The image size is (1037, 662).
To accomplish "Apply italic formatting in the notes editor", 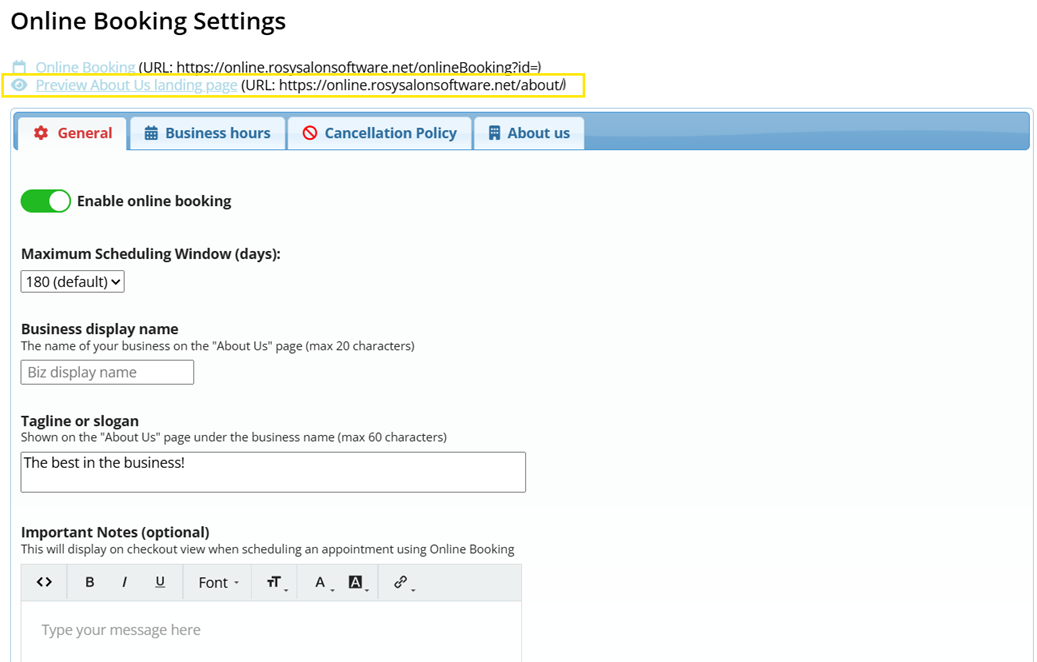I will tap(124, 582).
